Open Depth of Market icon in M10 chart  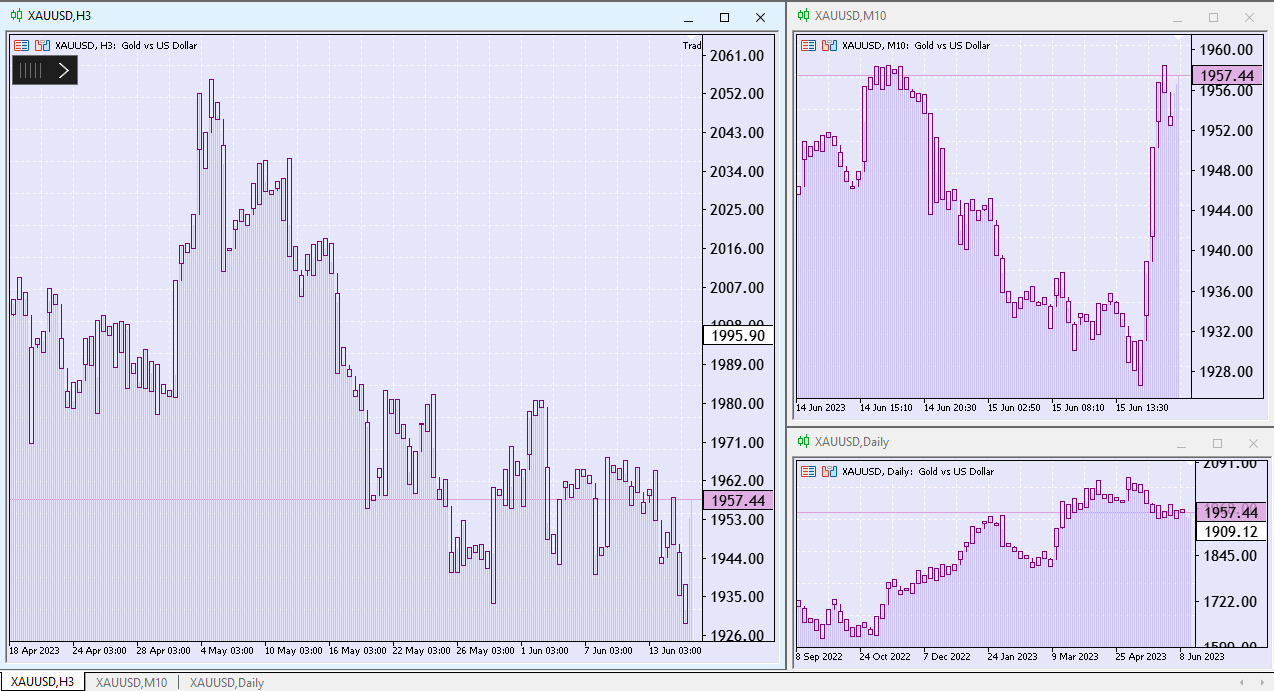pos(808,45)
